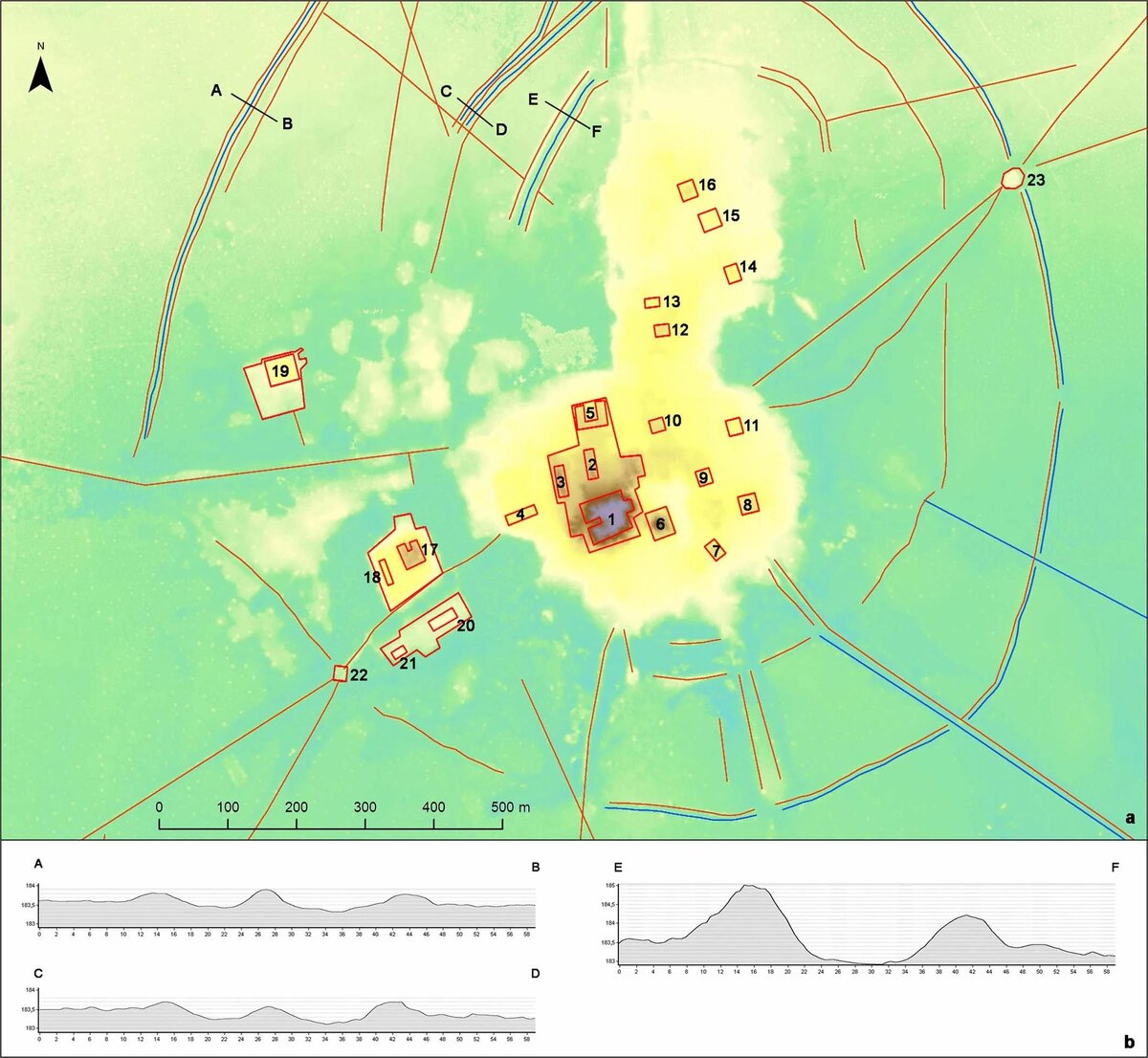
Task: Click the panel letter 'b' below the profiles
Action: tap(1130, 1041)
